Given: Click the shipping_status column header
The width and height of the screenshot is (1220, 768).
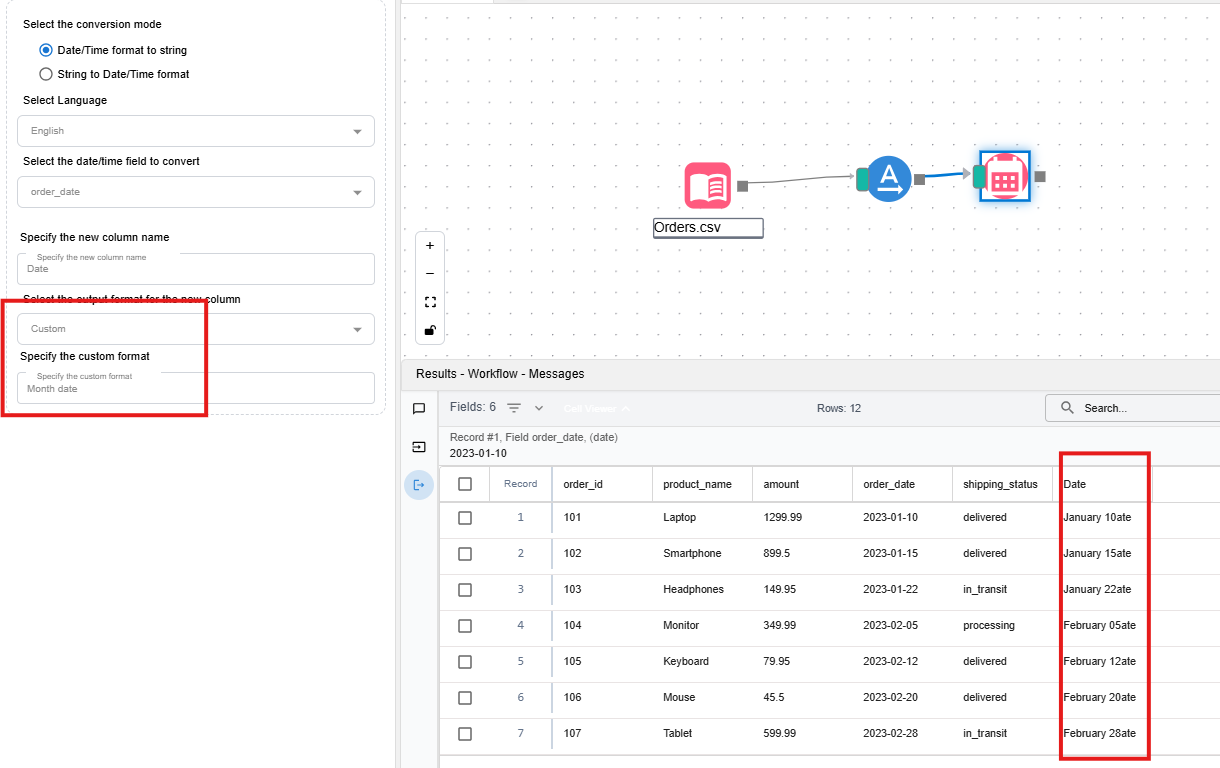Looking at the screenshot, I should [1000, 484].
